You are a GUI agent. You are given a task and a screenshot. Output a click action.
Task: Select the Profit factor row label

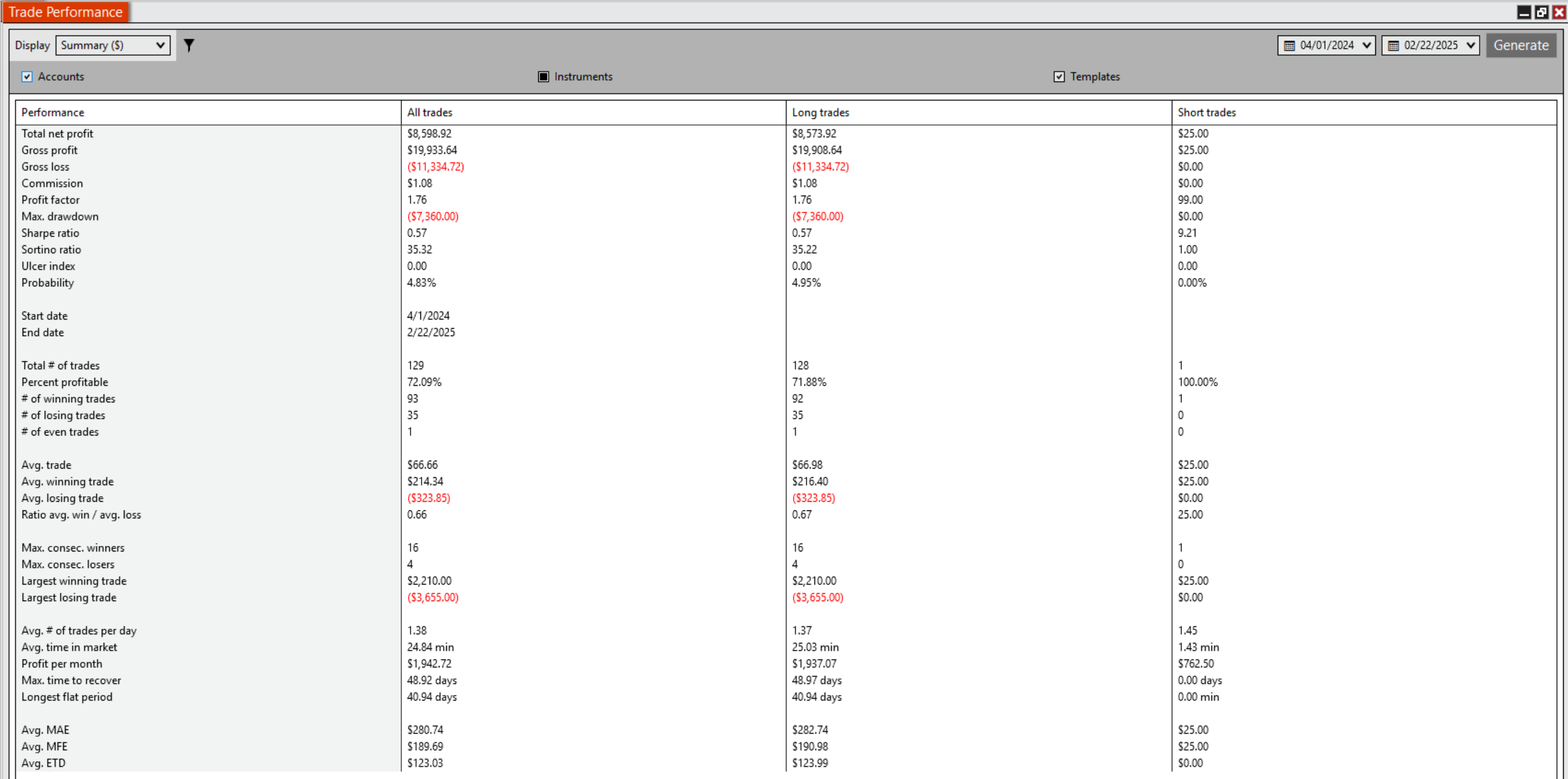click(50, 200)
